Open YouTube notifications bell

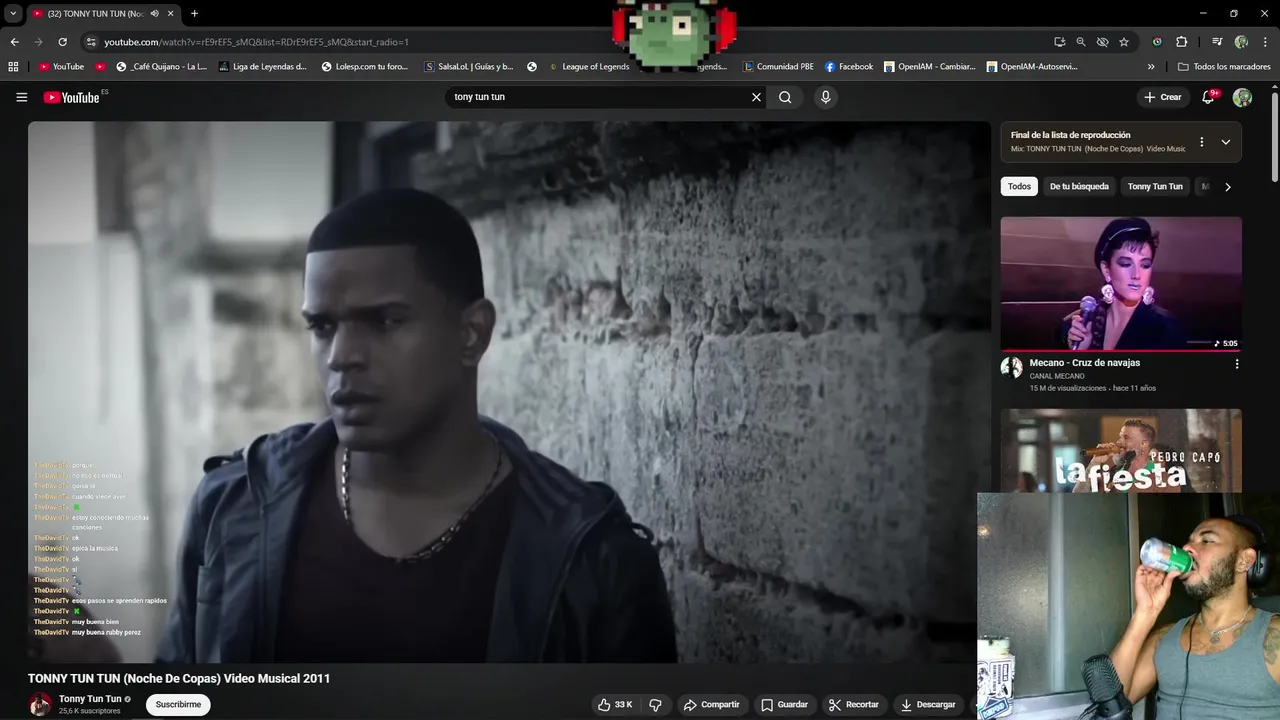click(1208, 97)
